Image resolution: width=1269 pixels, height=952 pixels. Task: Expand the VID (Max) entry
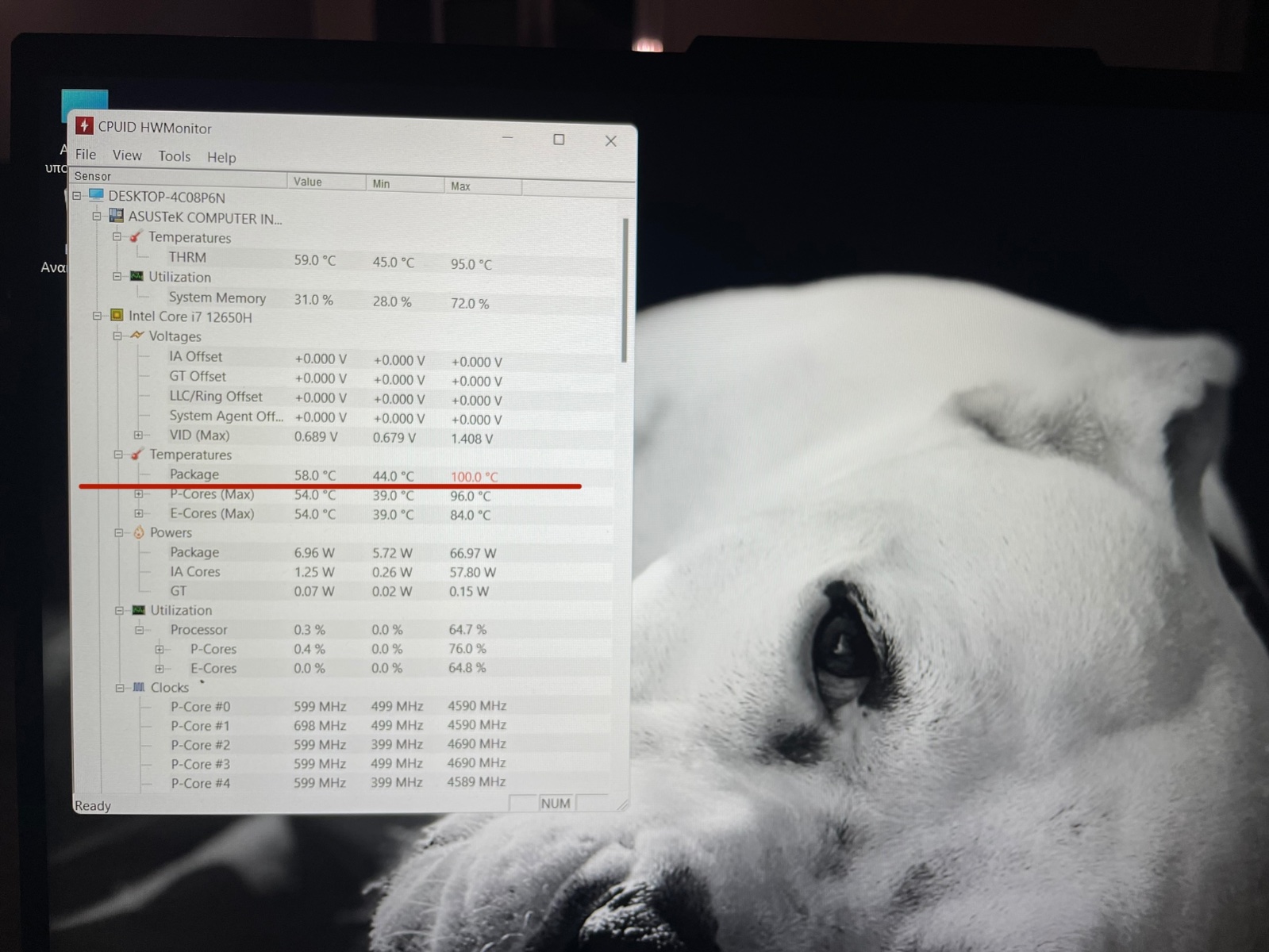pyautogui.click(x=138, y=435)
